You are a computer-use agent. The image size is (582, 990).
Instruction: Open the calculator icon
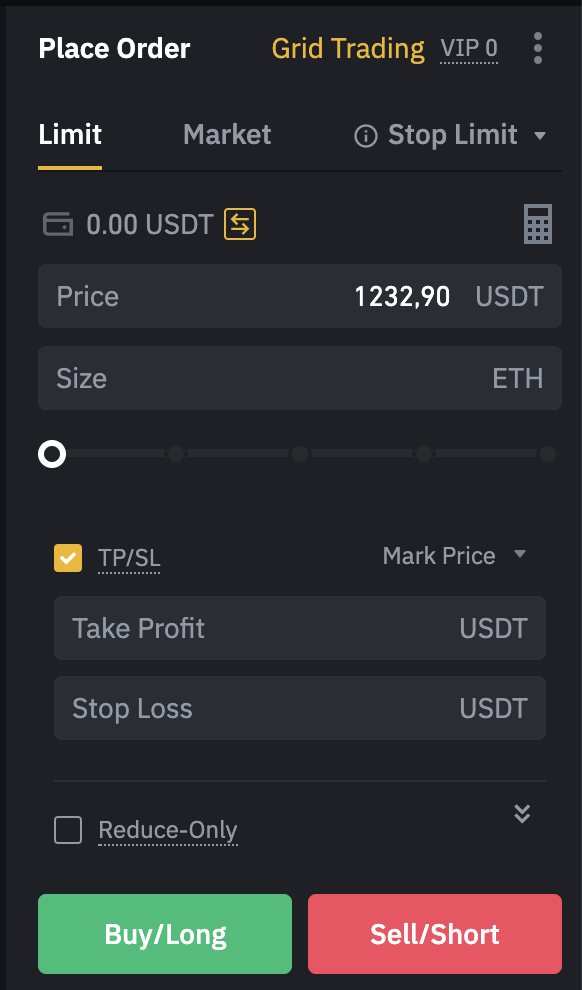tap(538, 224)
